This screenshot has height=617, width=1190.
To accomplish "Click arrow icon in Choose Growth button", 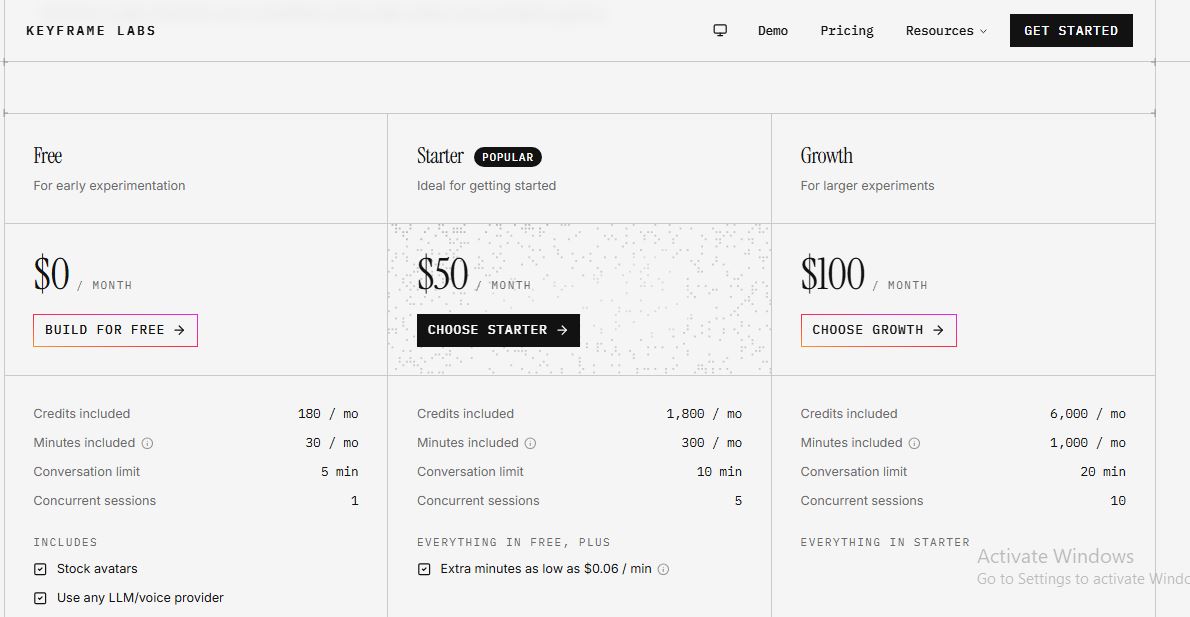I will [939, 330].
